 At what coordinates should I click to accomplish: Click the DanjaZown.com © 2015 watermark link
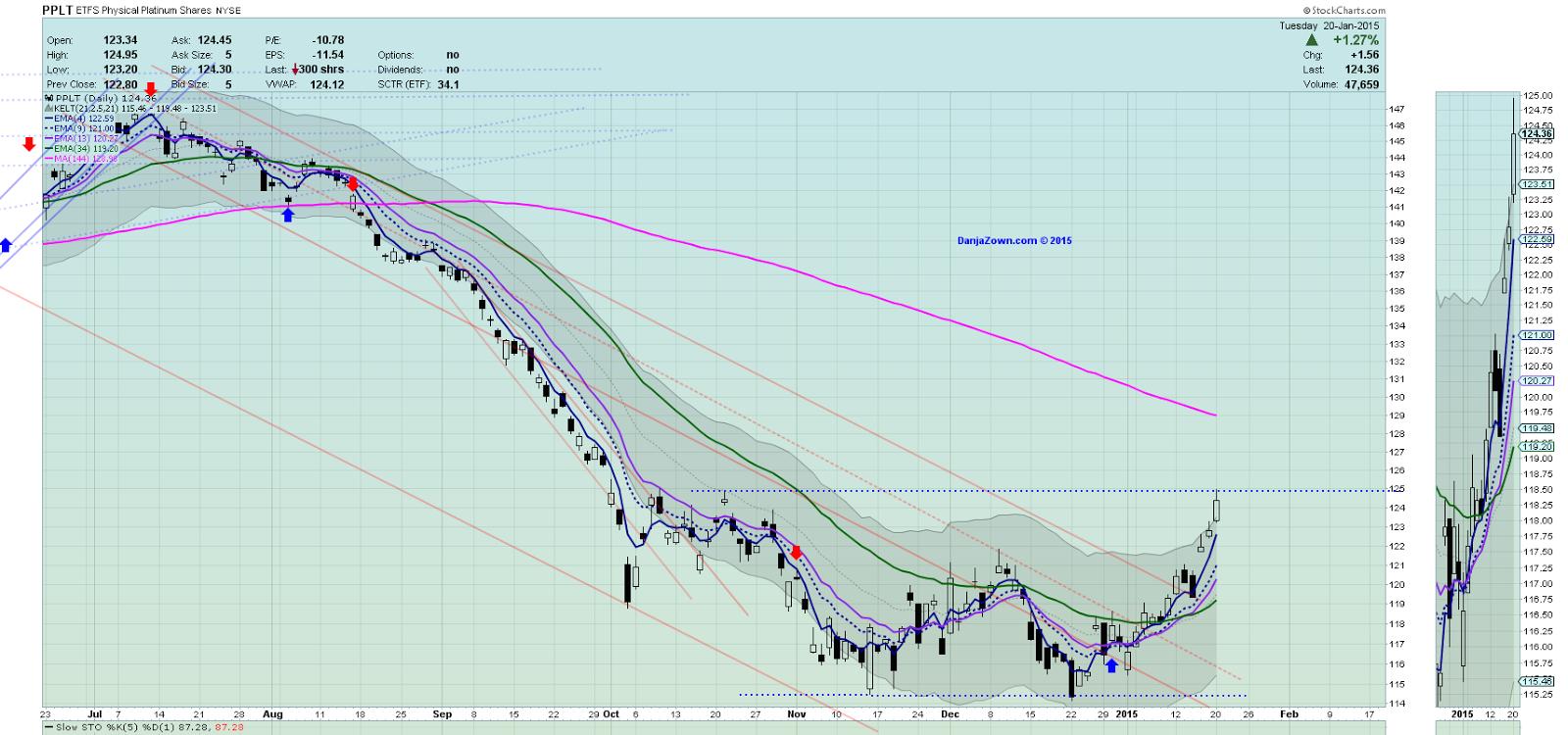coord(1014,240)
